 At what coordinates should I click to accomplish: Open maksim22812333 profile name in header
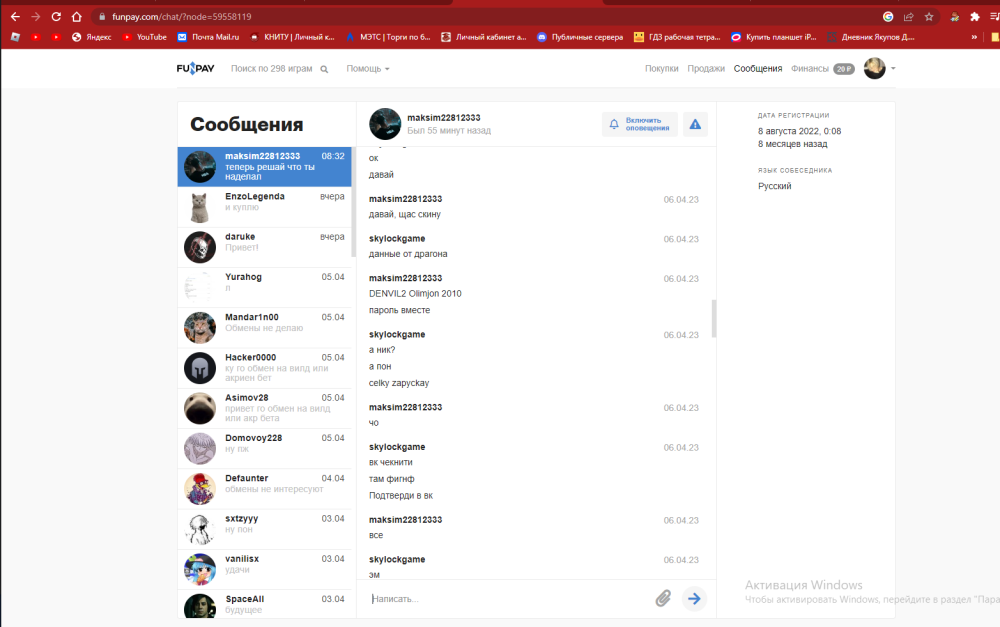point(444,117)
